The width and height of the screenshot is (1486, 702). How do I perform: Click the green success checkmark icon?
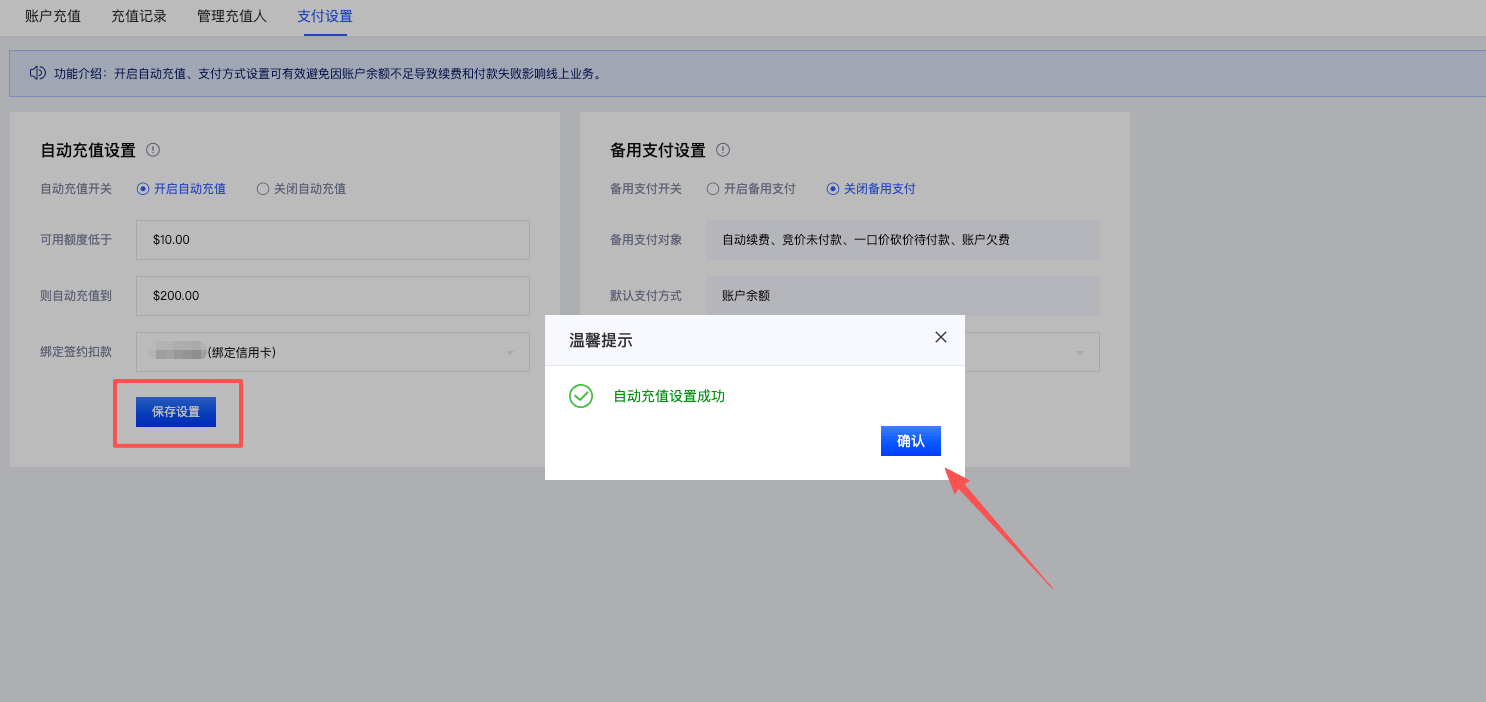pos(581,396)
